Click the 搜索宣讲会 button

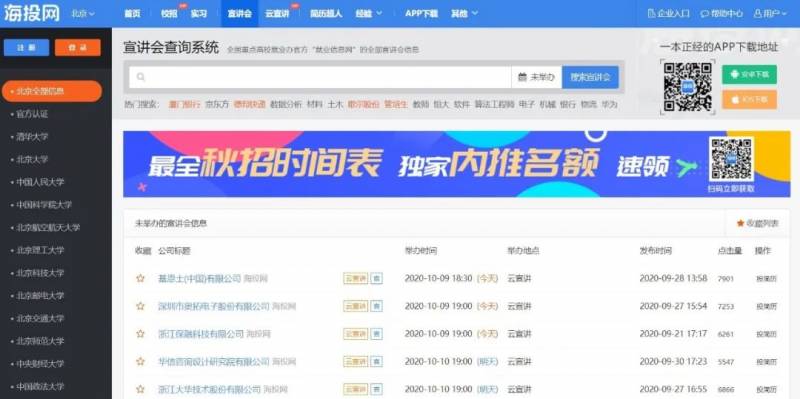590,77
